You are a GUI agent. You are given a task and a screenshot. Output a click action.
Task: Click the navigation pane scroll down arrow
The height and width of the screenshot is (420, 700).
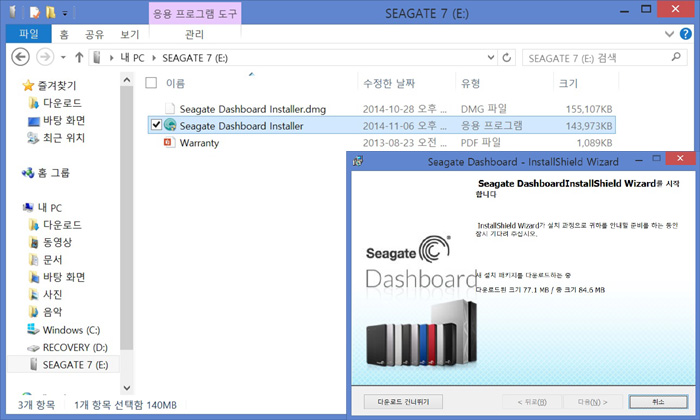(127, 387)
